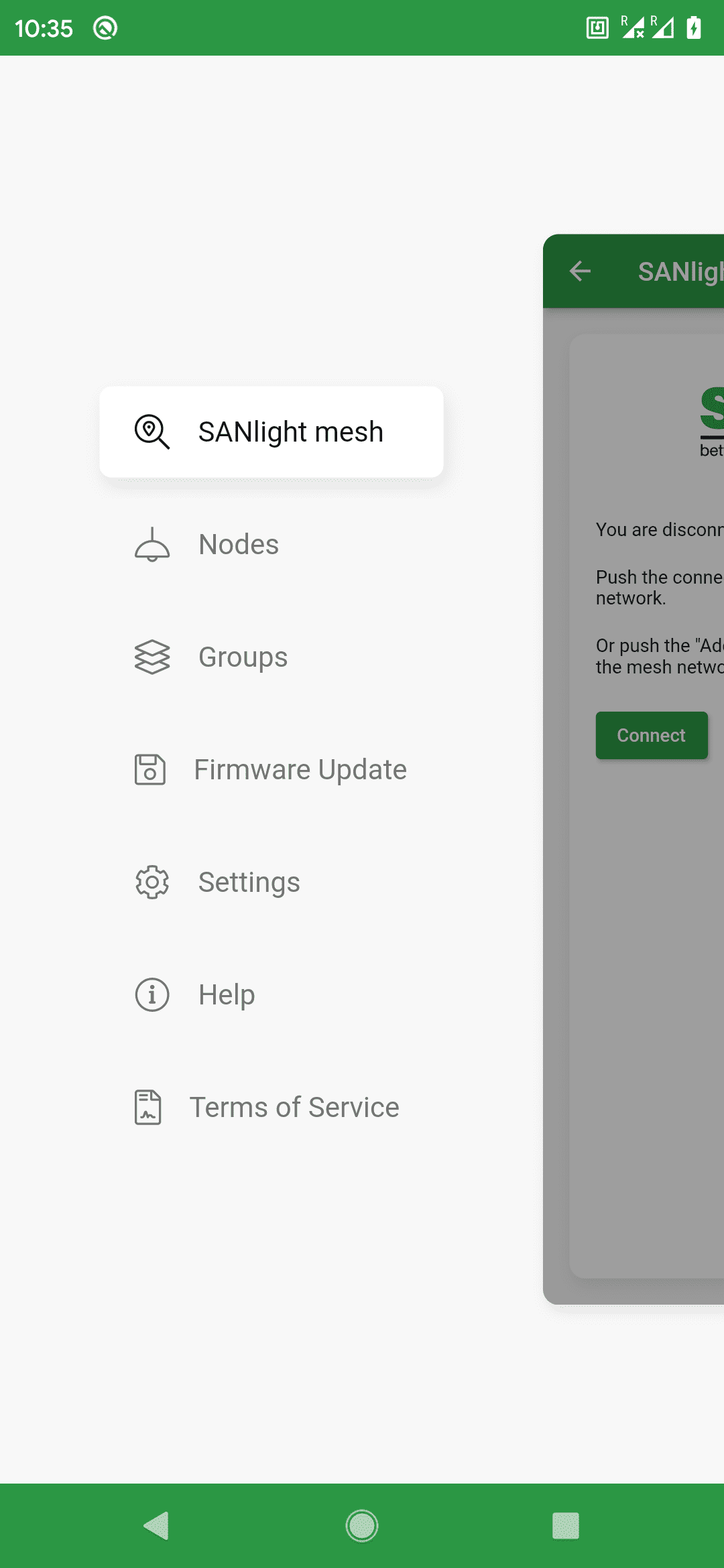Open Groups from the drawer menu
Image resolution: width=724 pixels, height=1568 pixels.
coord(243,657)
